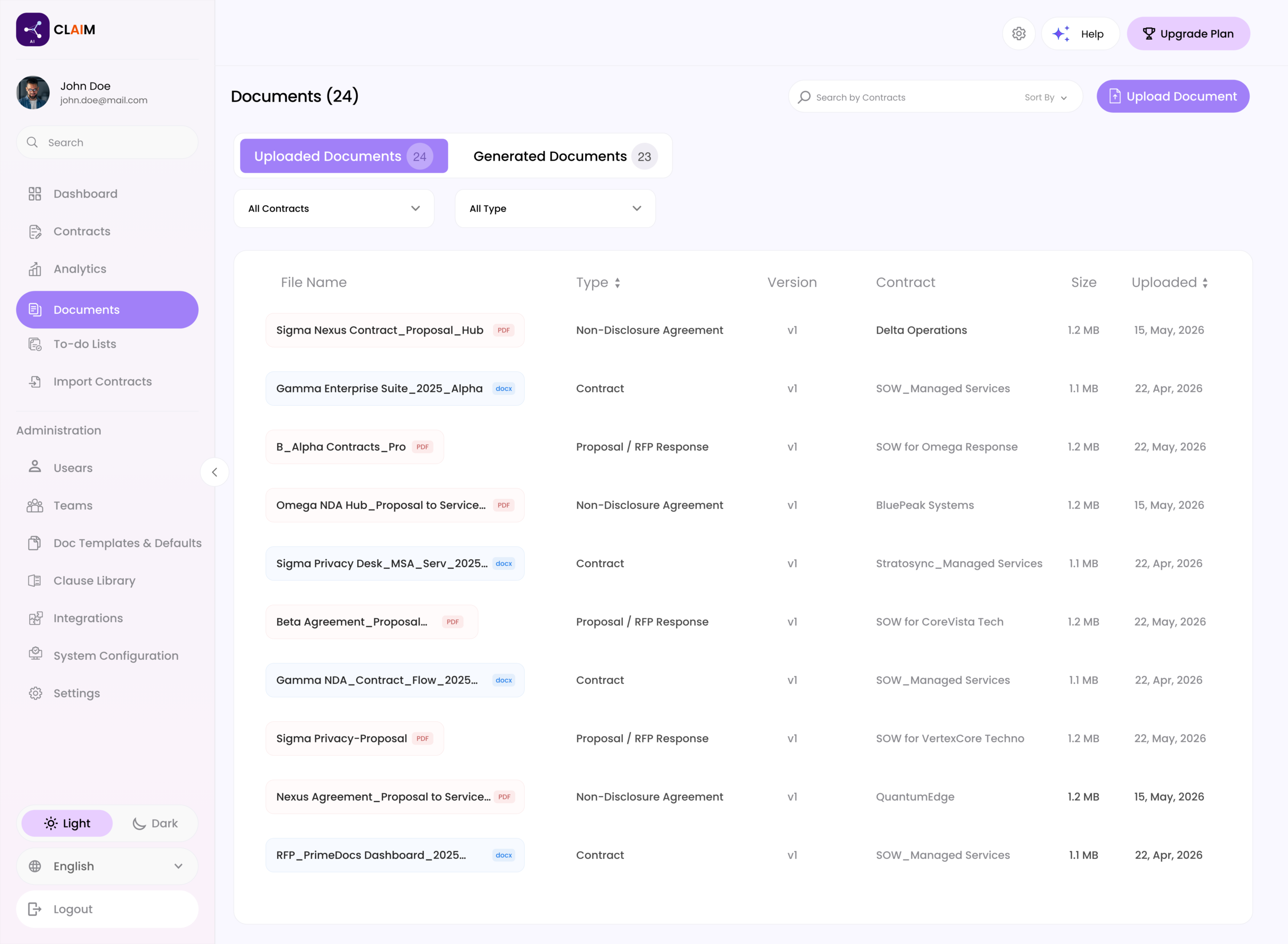Click the BluePeak Systems contract cell
Screen dimensions: 1288x944
(x=924, y=505)
